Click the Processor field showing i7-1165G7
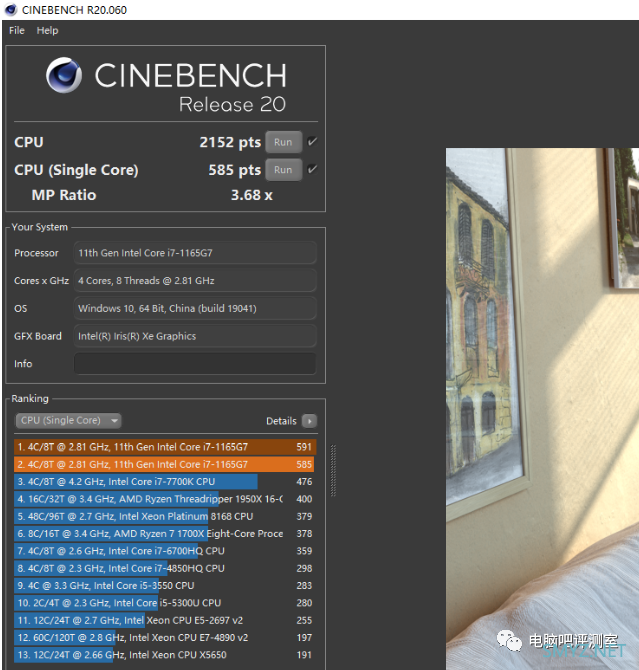639x670 pixels. tap(195, 253)
